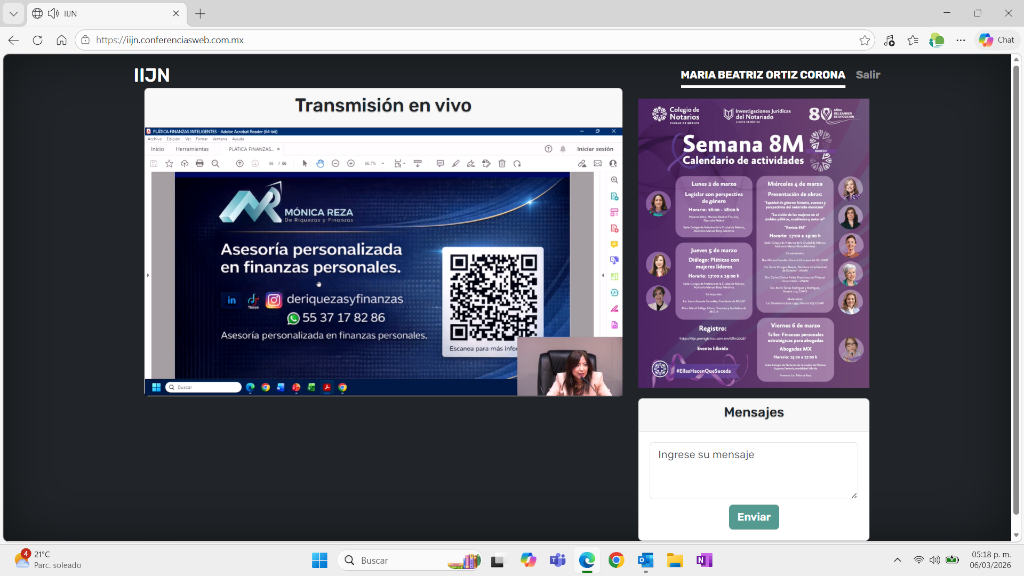Open the weather widget showing 21°C

[49, 560]
